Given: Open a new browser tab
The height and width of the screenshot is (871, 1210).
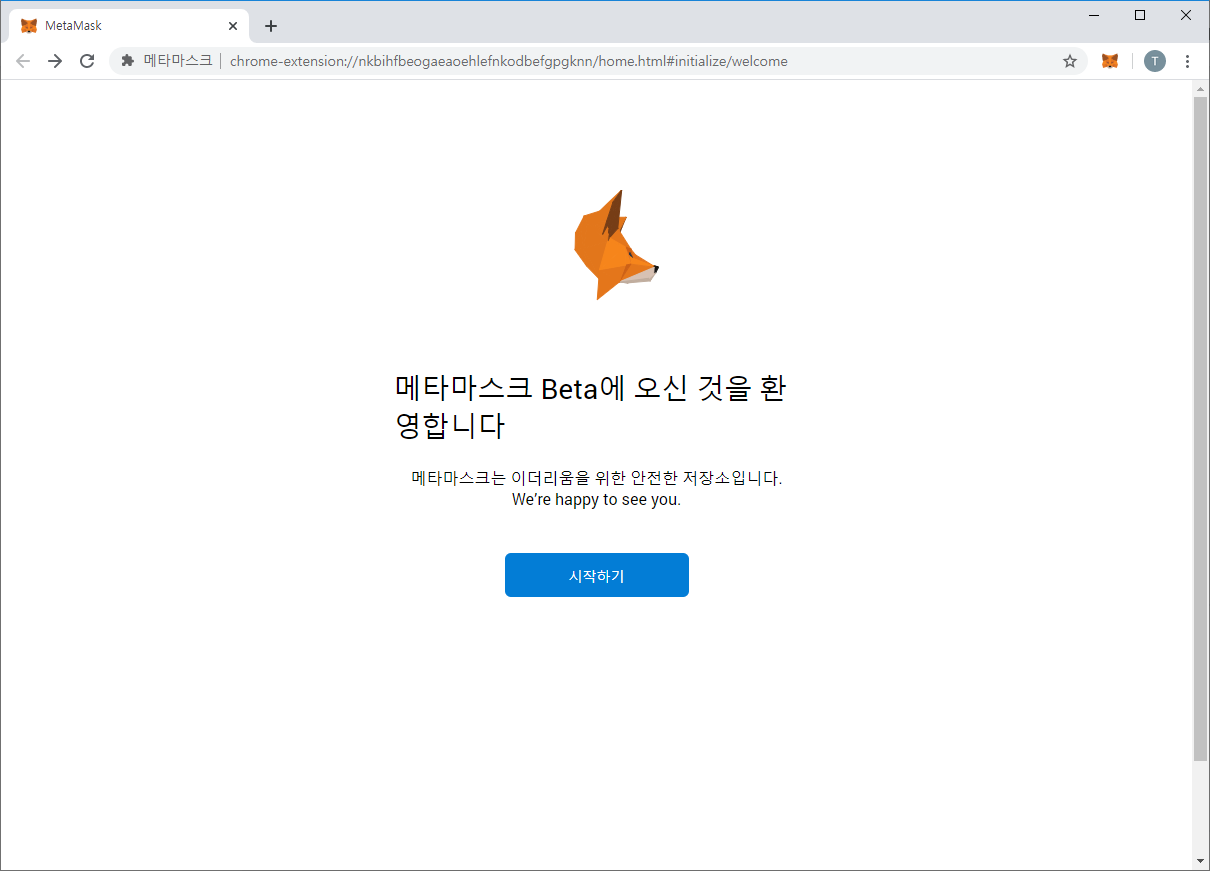Looking at the screenshot, I should (x=271, y=26).
